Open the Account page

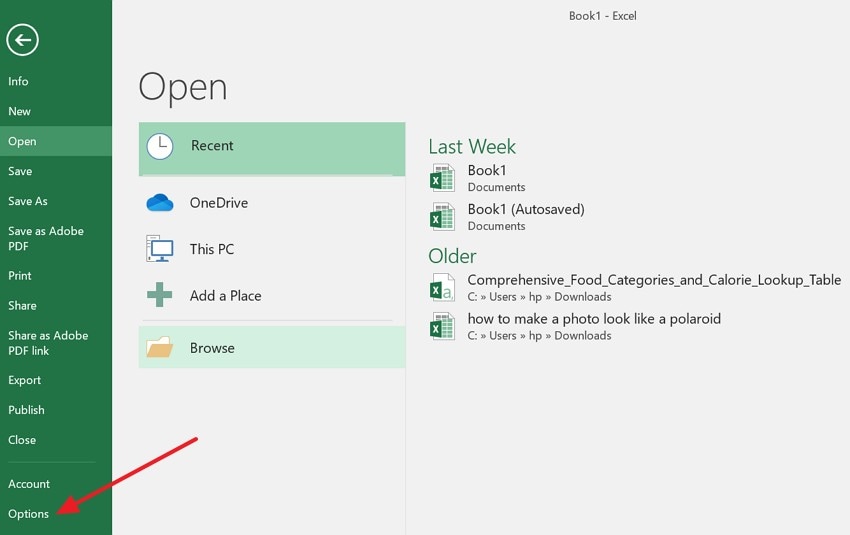tap(56, 484)
